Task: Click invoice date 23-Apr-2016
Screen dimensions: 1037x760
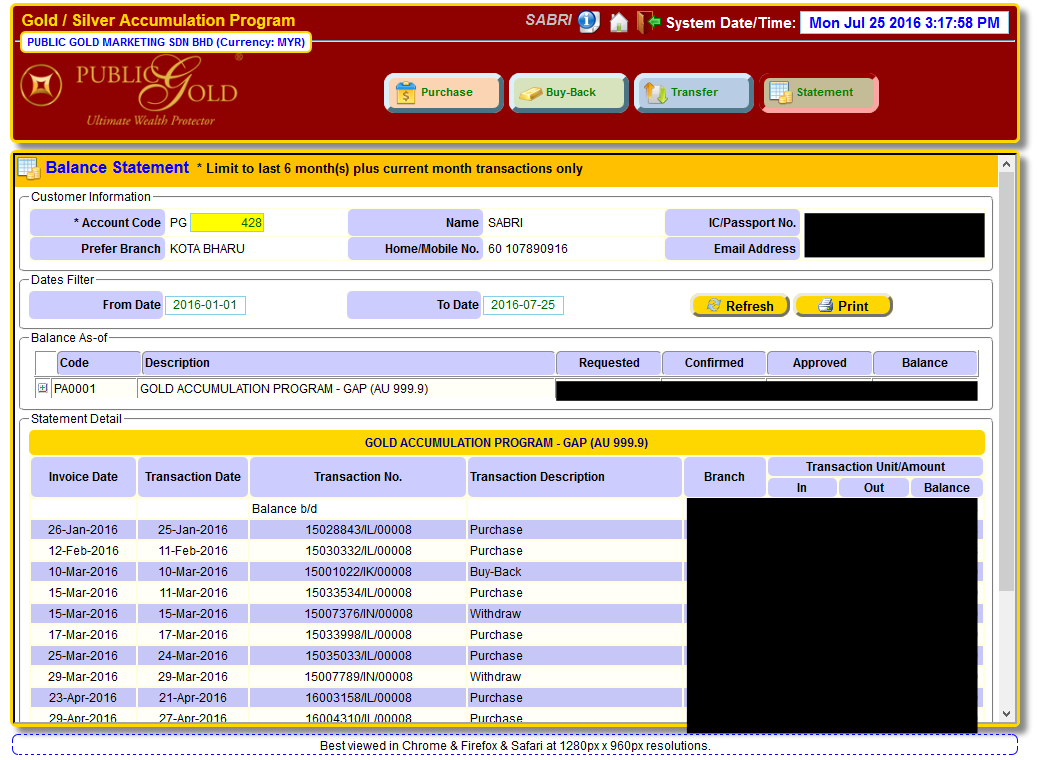Action: pos(83,698)
